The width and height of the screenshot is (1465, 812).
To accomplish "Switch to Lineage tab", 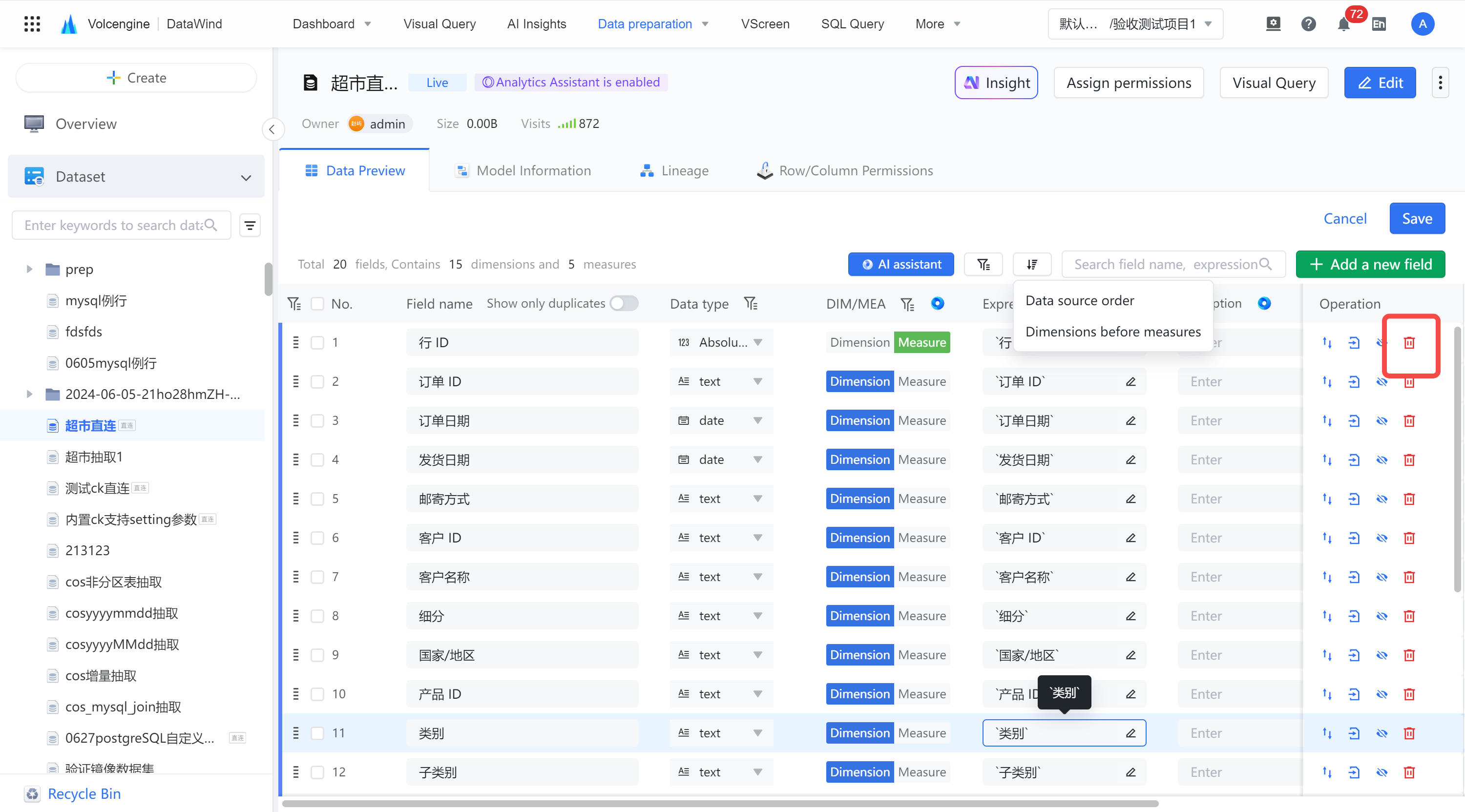I will pos(674,170).
